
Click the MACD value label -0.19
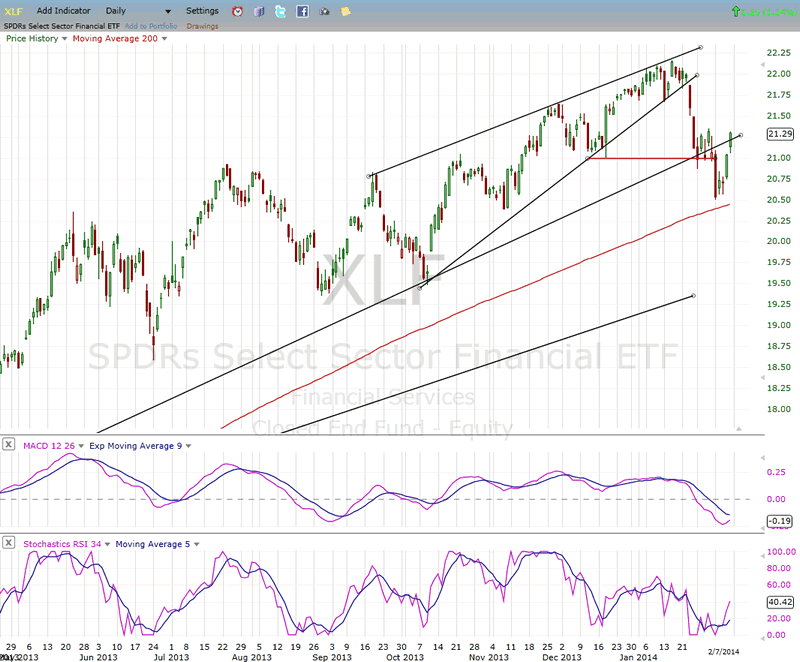[x=780, y=521]
